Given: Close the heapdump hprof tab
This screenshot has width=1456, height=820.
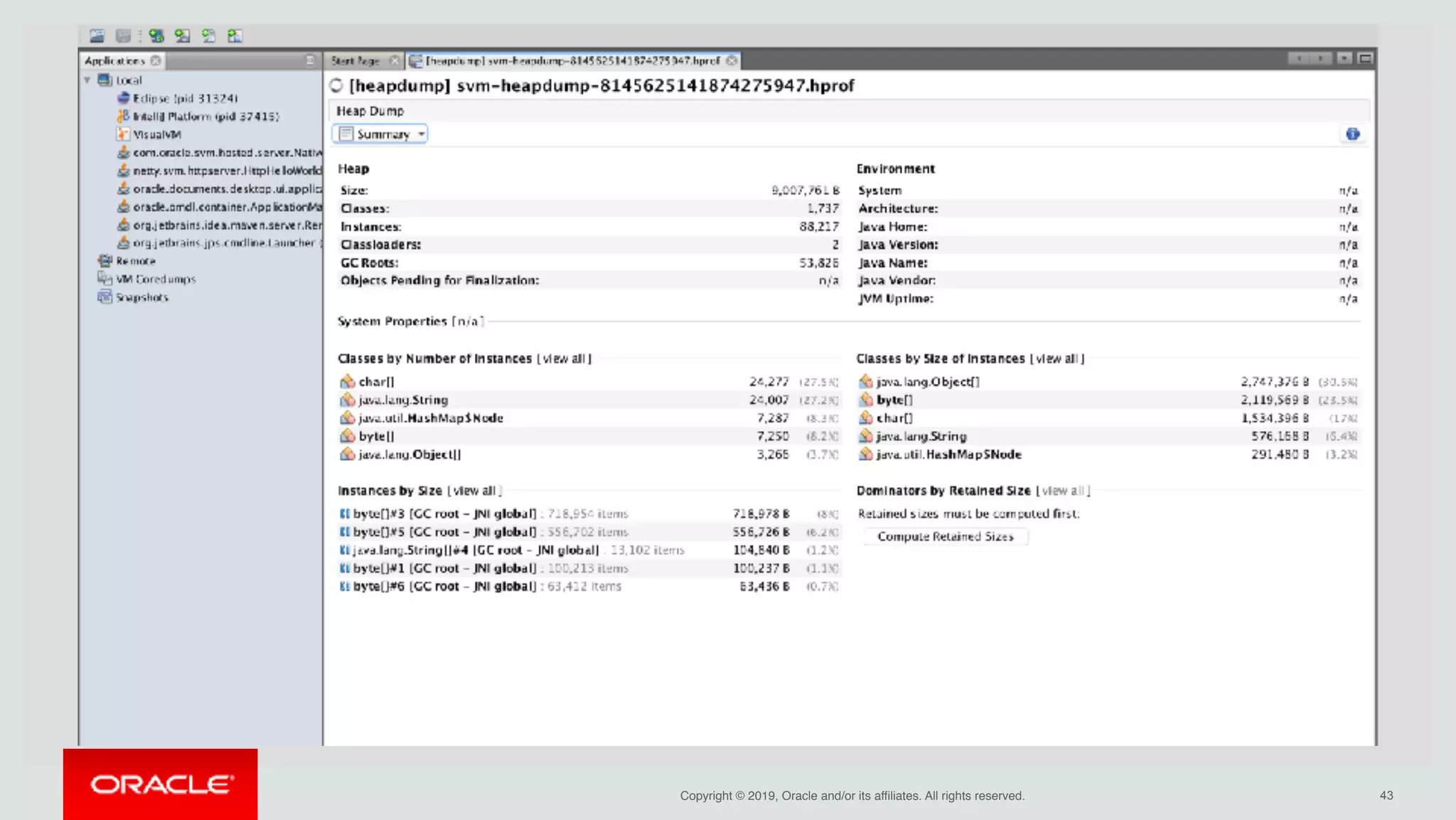Looking at the screenshot, I should point(732,61).
